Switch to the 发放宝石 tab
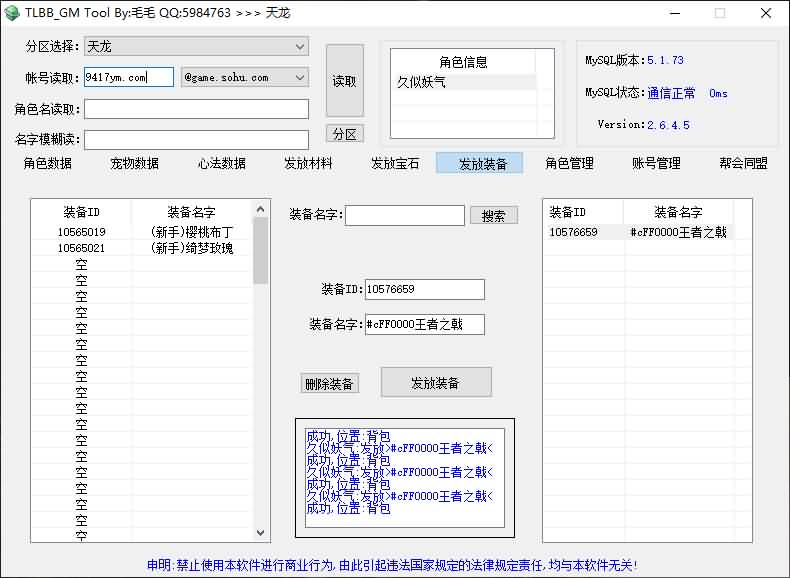Image resolution: width=790 pixels, height=578 pixels. coord(395,163)
